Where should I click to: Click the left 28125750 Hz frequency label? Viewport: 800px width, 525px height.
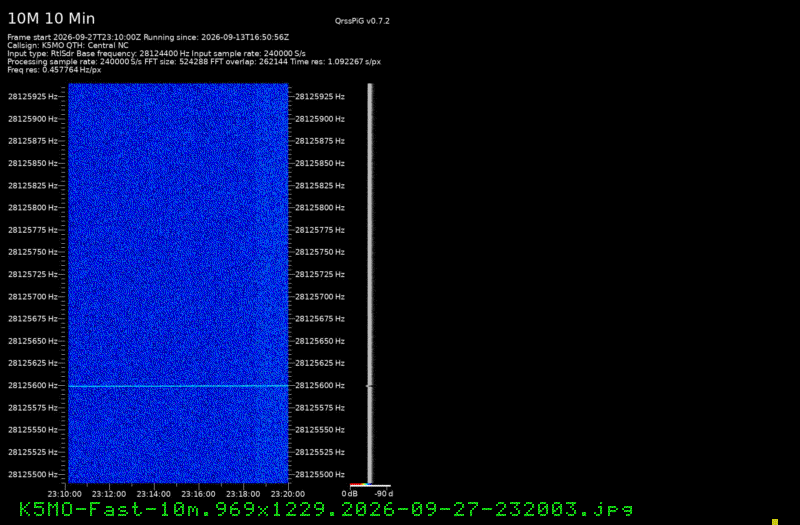click(x=33, y=252)
